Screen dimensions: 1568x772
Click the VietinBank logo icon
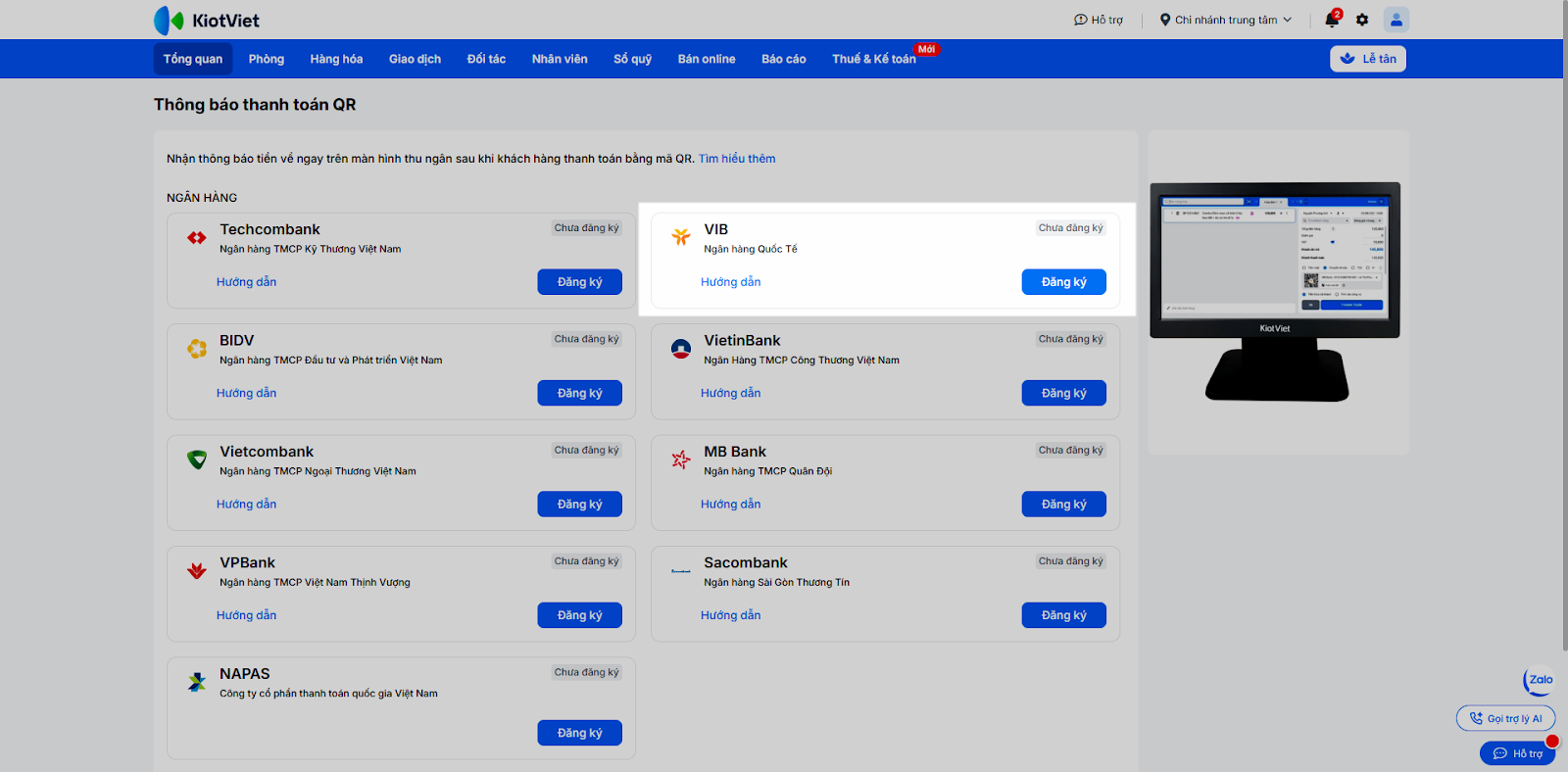tap(681, 349)
